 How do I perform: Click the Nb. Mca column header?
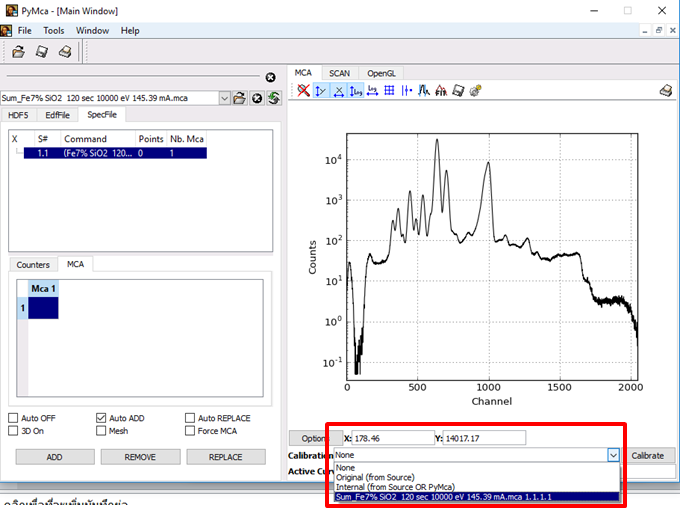[187, 139]
